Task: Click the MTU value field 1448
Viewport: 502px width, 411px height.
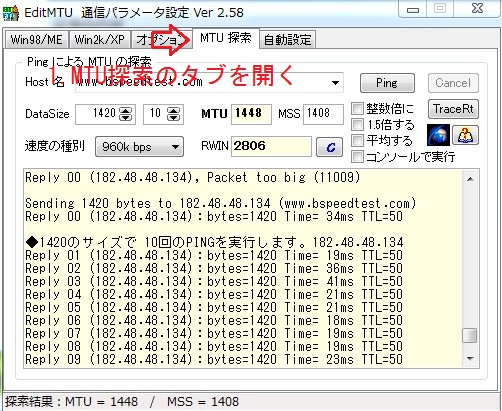Action: [x=251, y=114]
